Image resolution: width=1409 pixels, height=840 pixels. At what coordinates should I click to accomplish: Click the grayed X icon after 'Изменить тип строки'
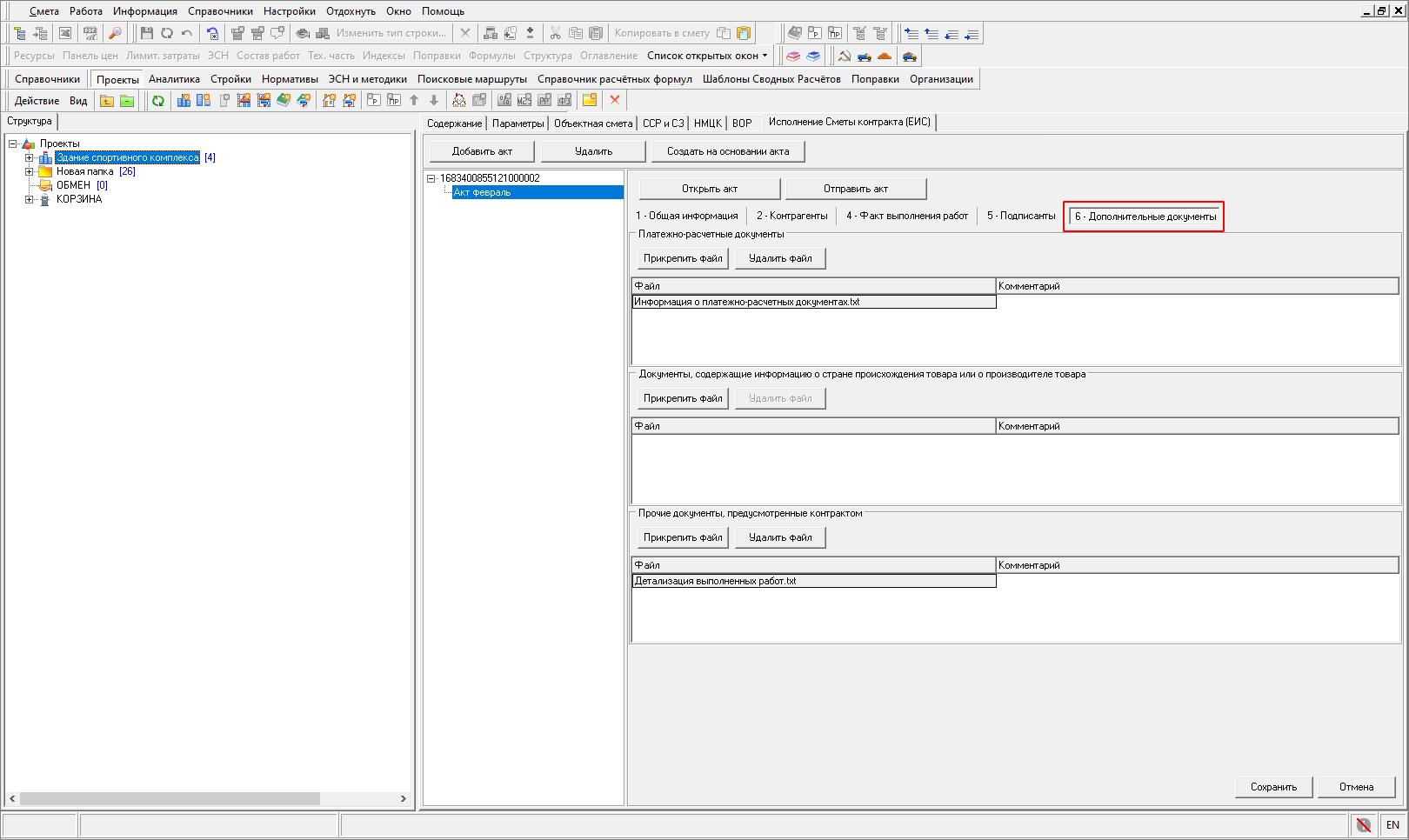coord(465,33)
